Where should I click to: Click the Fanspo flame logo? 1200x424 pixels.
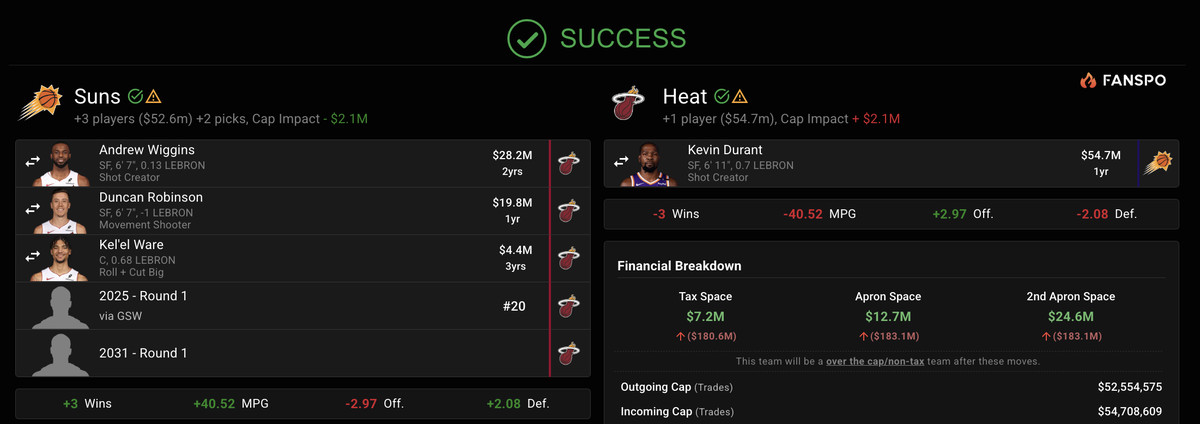[1088, 81]
